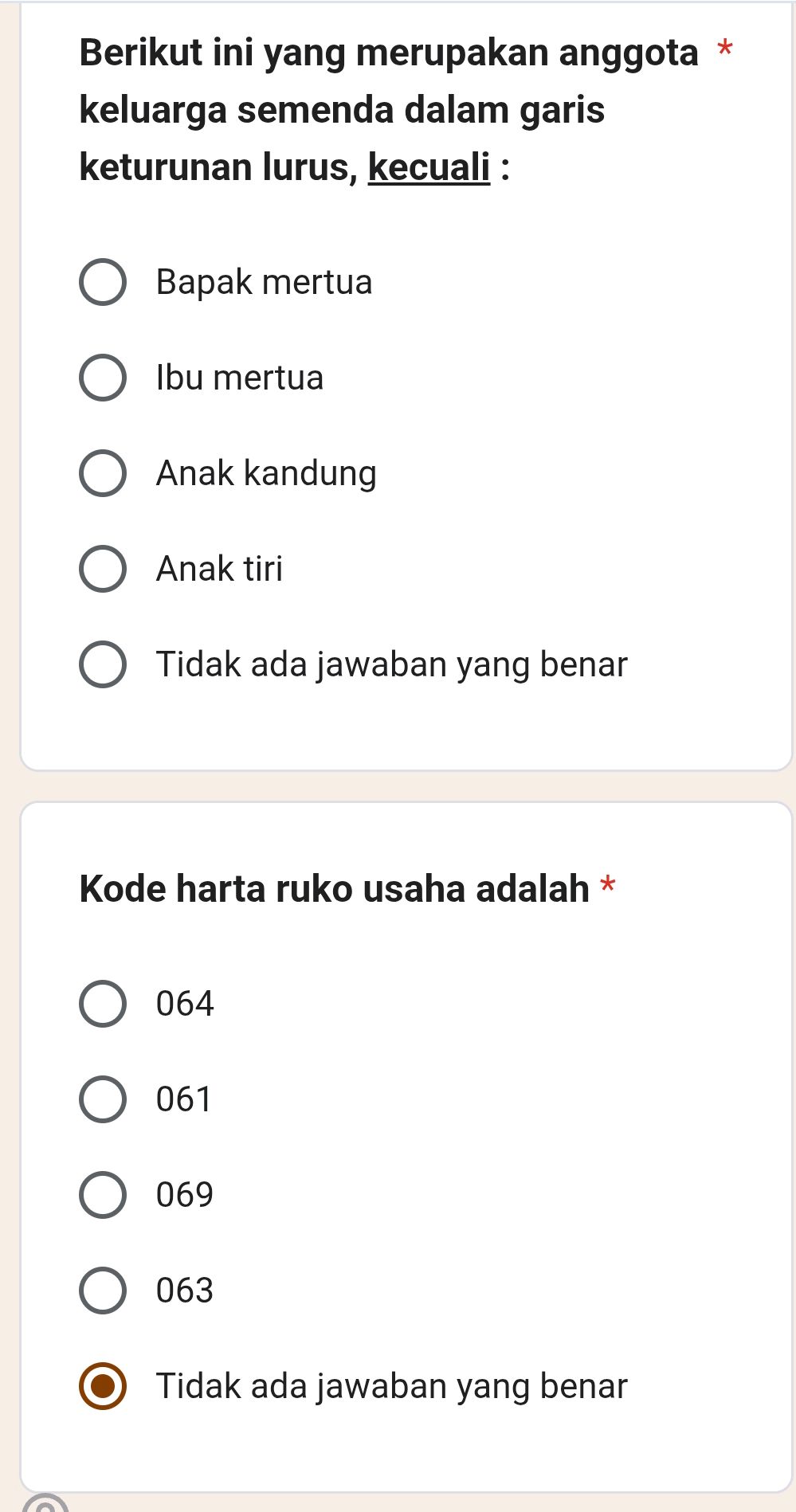Select the Bapak mertua radio button
The height and width of the screenshot is (1512, 796).
coord(102,282)
